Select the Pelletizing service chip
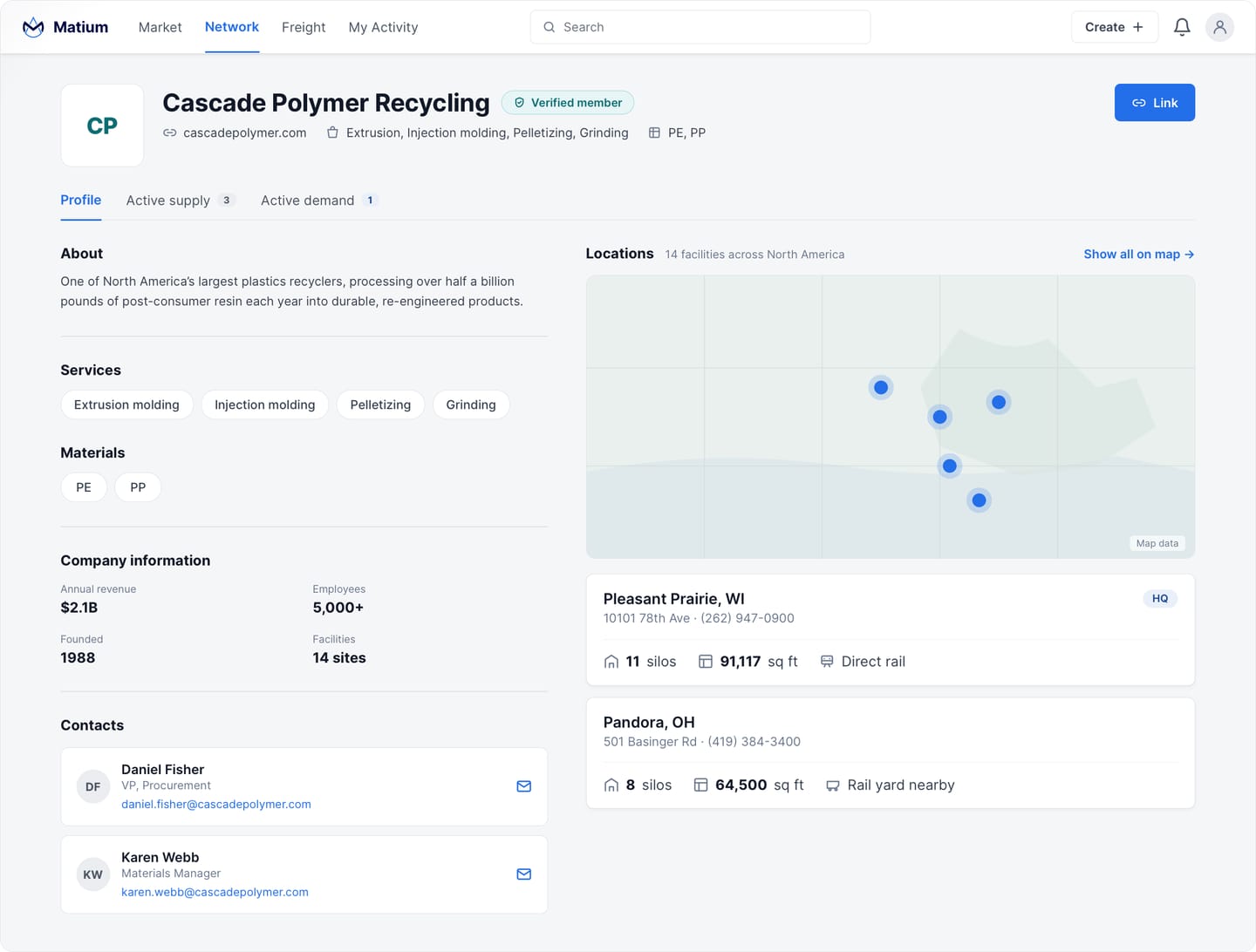 click(x=380, y=405)
